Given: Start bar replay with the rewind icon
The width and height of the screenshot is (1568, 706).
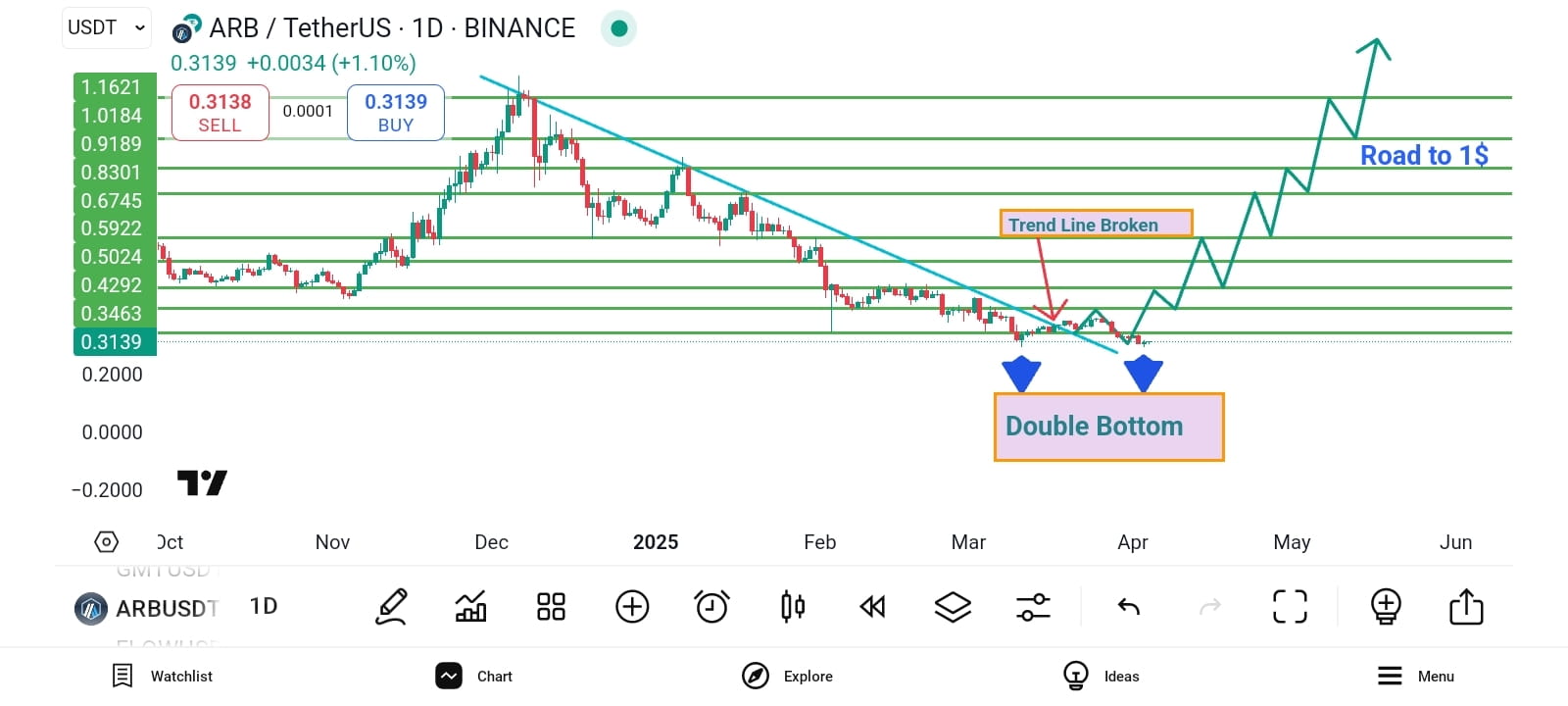Looking at the screenshot, I should 872,607.
